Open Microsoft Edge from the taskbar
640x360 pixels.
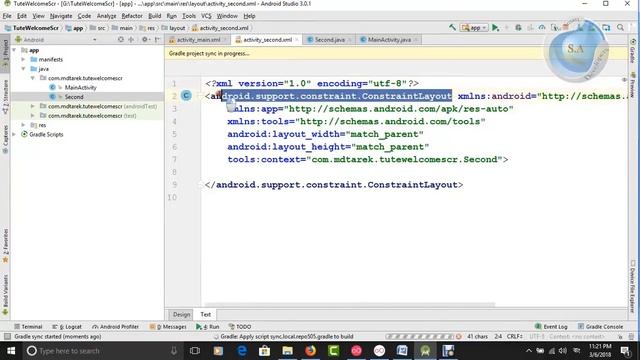(x=242, y=351)
